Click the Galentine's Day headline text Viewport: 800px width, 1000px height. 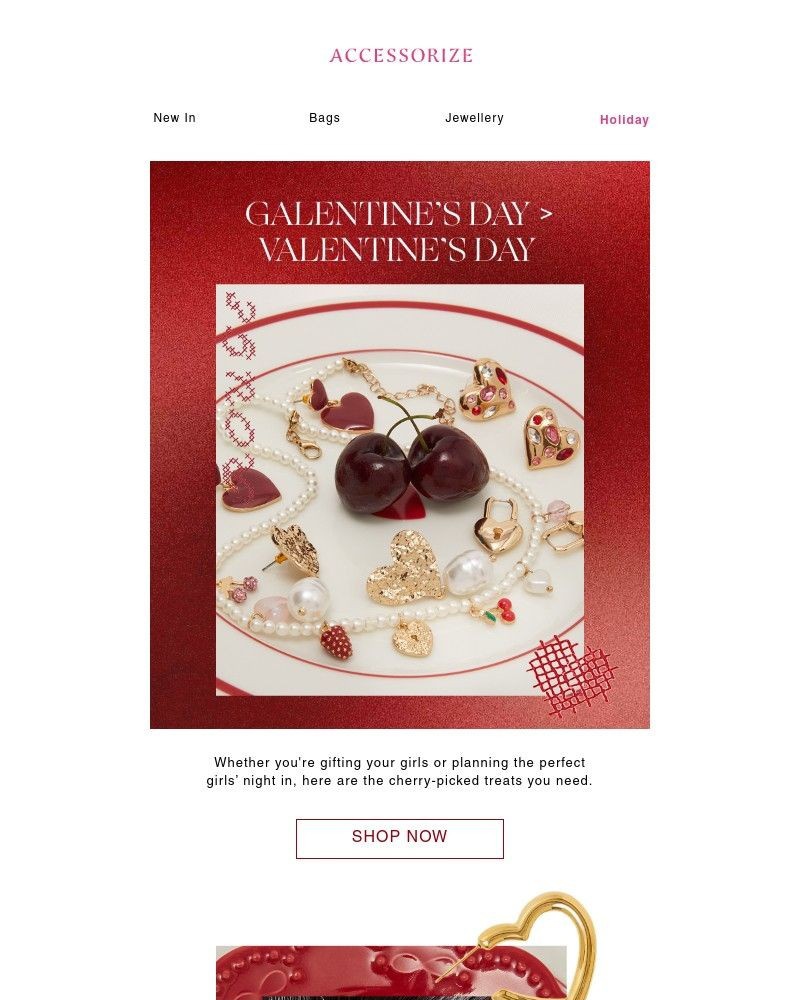(x=400, y=227)
